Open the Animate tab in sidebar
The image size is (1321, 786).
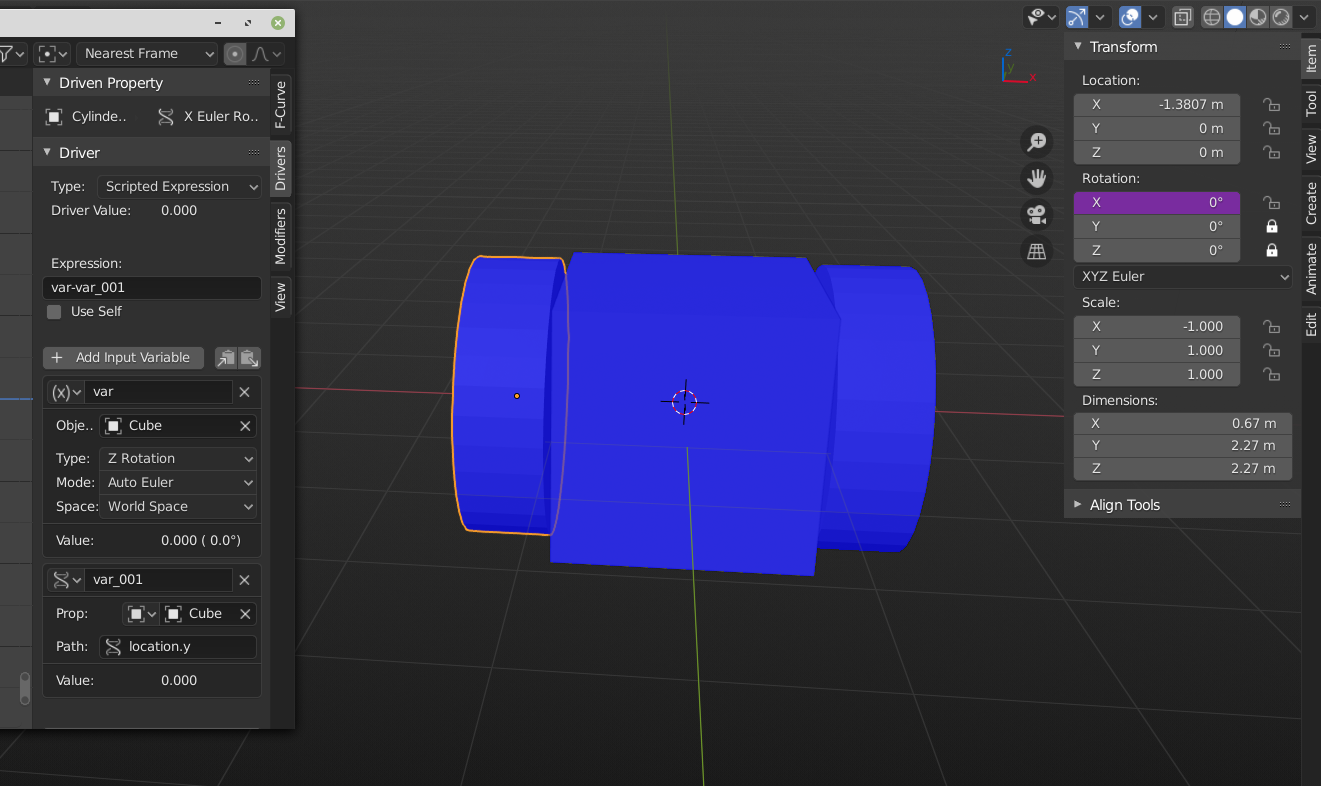click(1311, 267)
